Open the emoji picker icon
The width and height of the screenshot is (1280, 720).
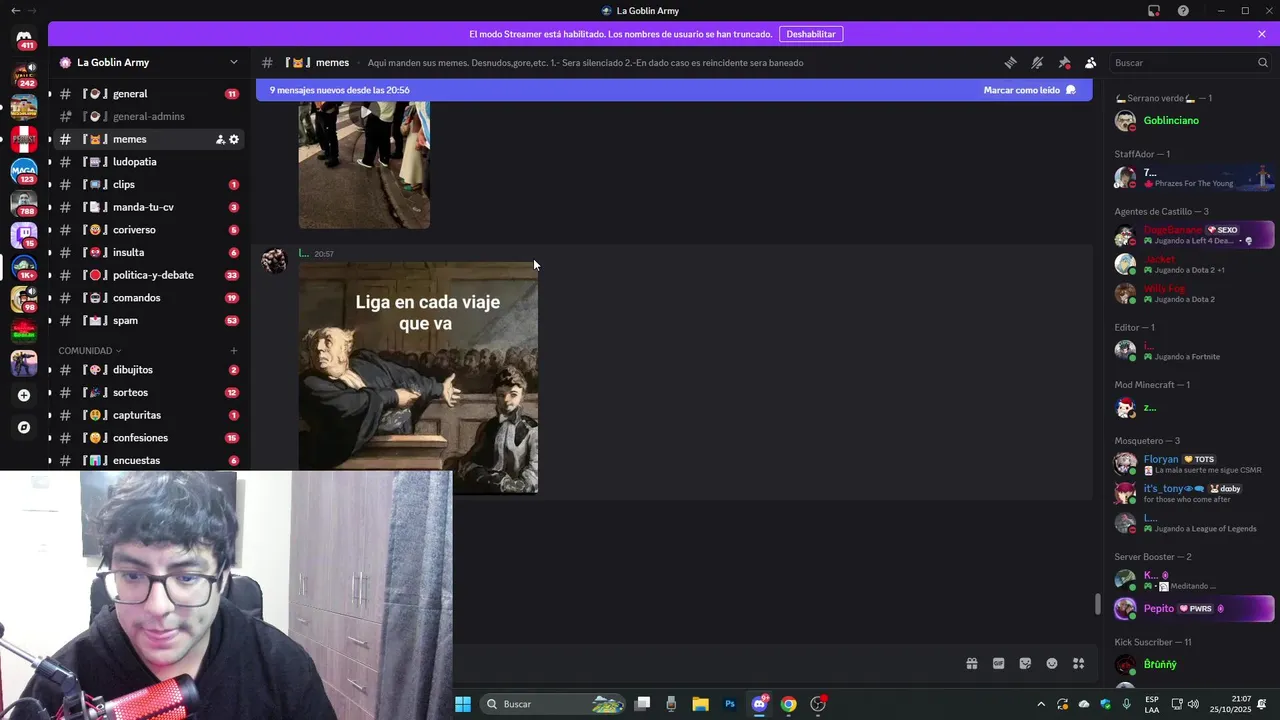coord(1052,663)
